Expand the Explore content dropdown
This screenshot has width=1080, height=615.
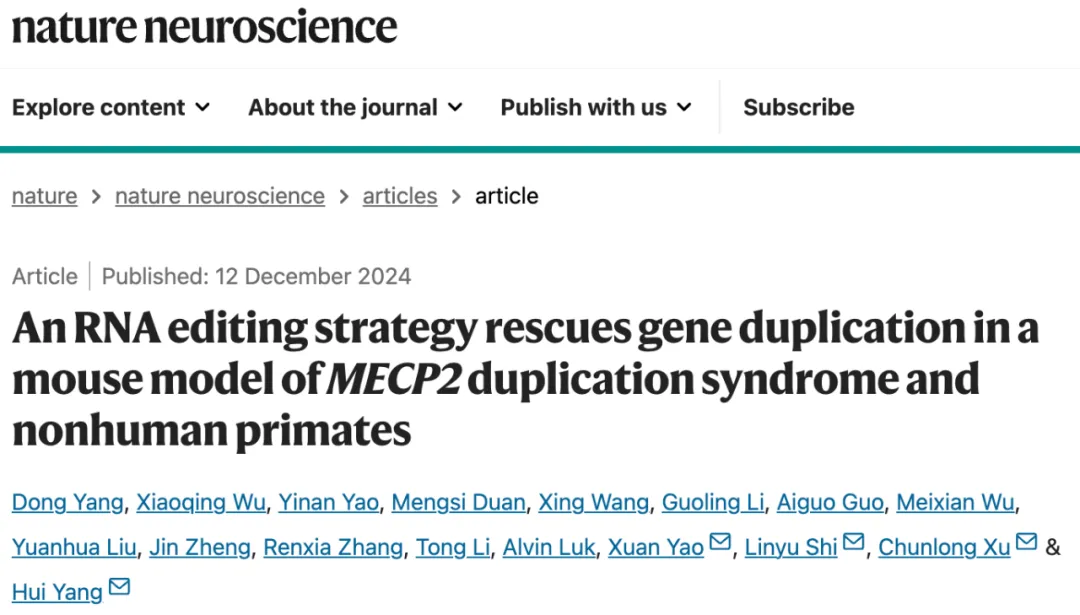[x=111, y=107]
